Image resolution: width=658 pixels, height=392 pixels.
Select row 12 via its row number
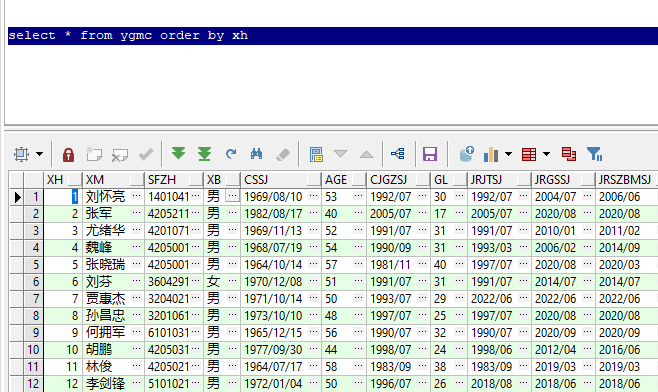tap(34, 384)
